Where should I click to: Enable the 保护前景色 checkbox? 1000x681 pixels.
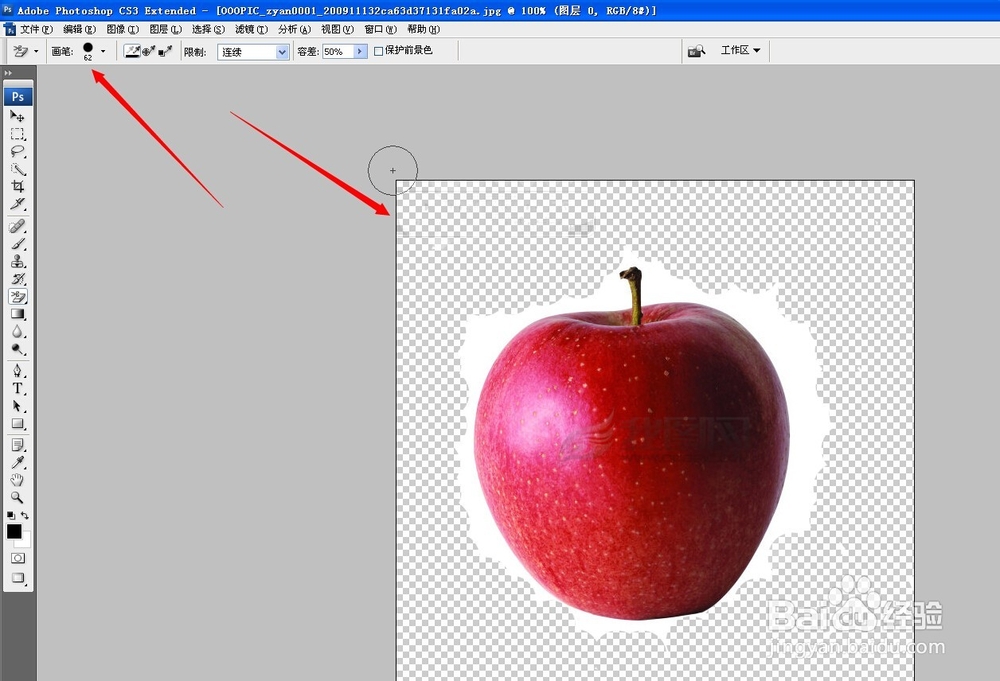pyautogui.click(x=378, y=51)
